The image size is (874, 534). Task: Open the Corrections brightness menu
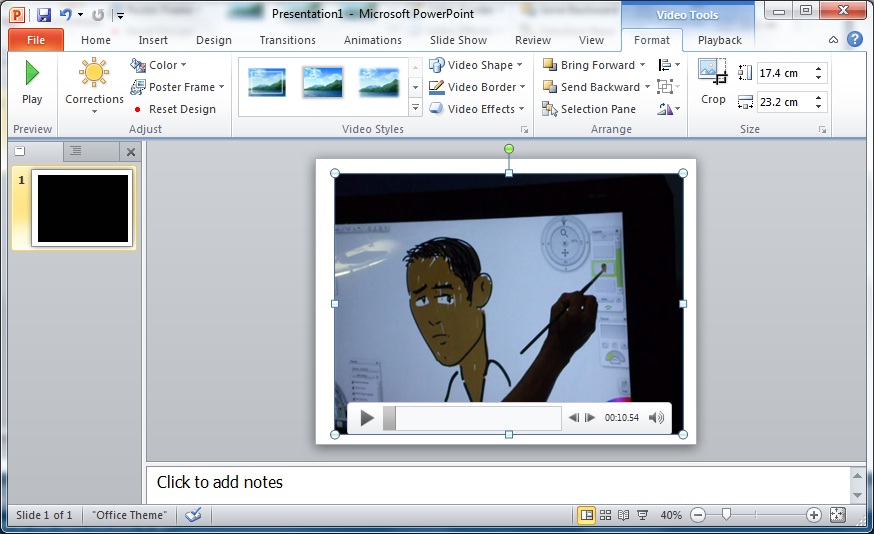coord(94,86)
